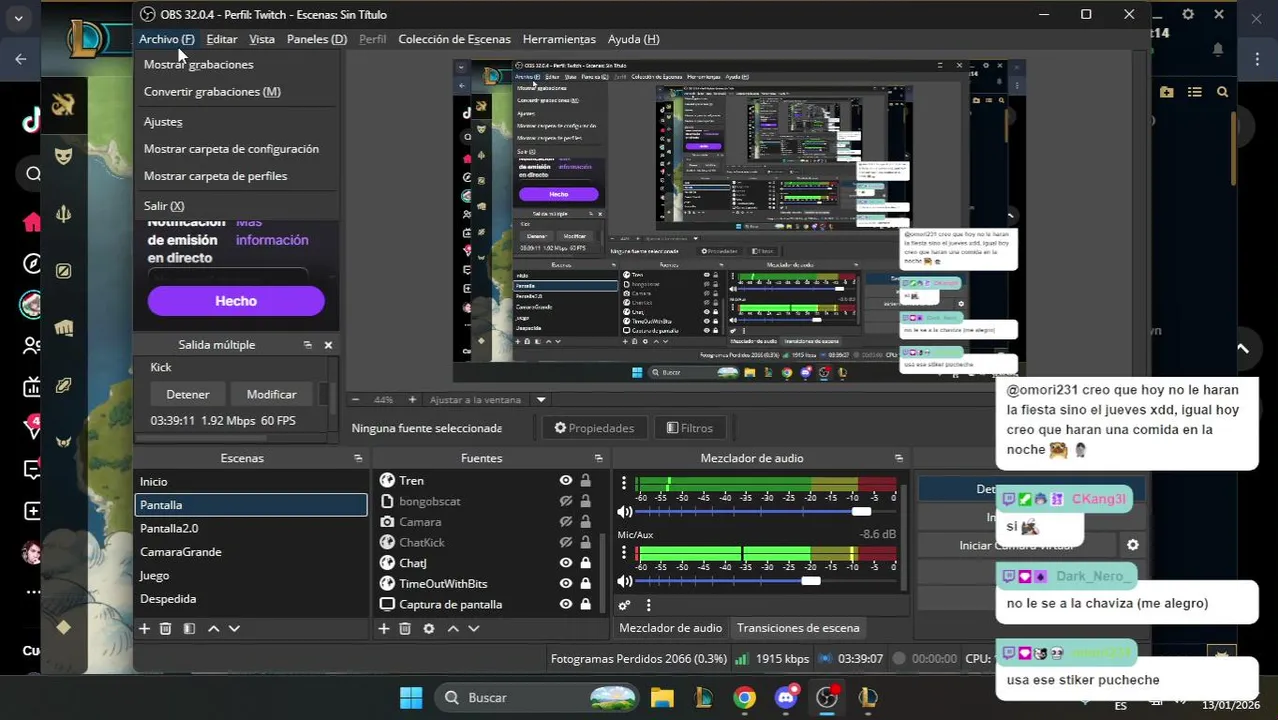The height and width of the screenshot is (720, 1278).
Task: Click Detener for Kick output
Action: [x=188, y=394]
